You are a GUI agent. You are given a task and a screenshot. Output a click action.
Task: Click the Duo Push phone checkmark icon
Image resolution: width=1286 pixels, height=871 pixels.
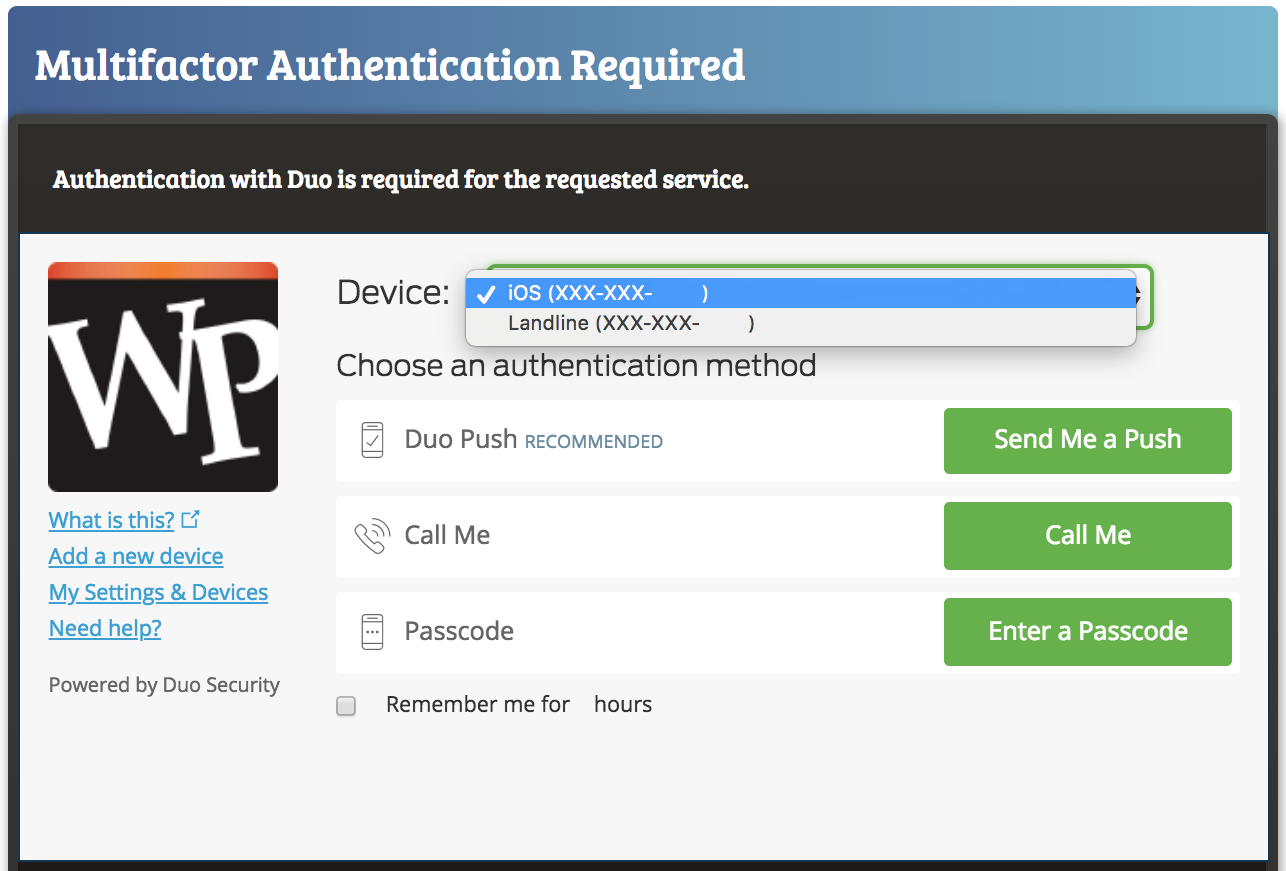point(372,440)
